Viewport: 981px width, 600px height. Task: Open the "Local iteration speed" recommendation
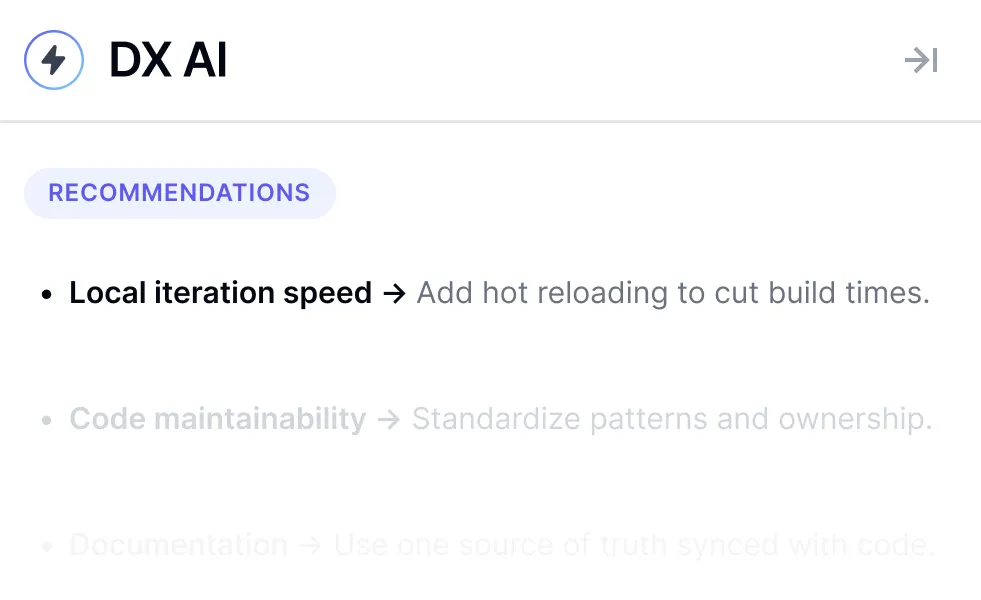(220, 293)
